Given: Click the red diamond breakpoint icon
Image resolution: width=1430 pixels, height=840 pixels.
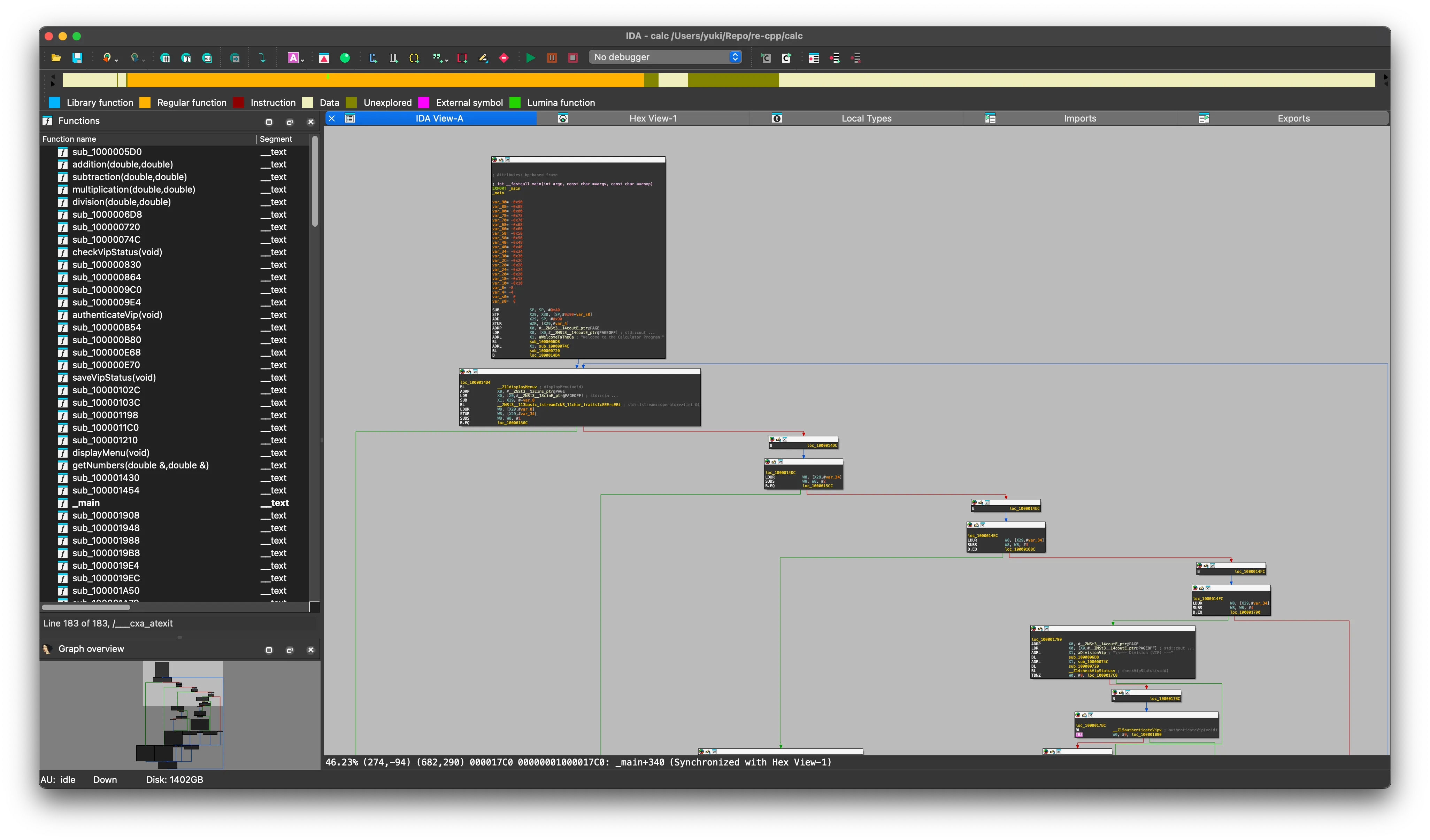Looking at the screenshot, I should (504, 58).
